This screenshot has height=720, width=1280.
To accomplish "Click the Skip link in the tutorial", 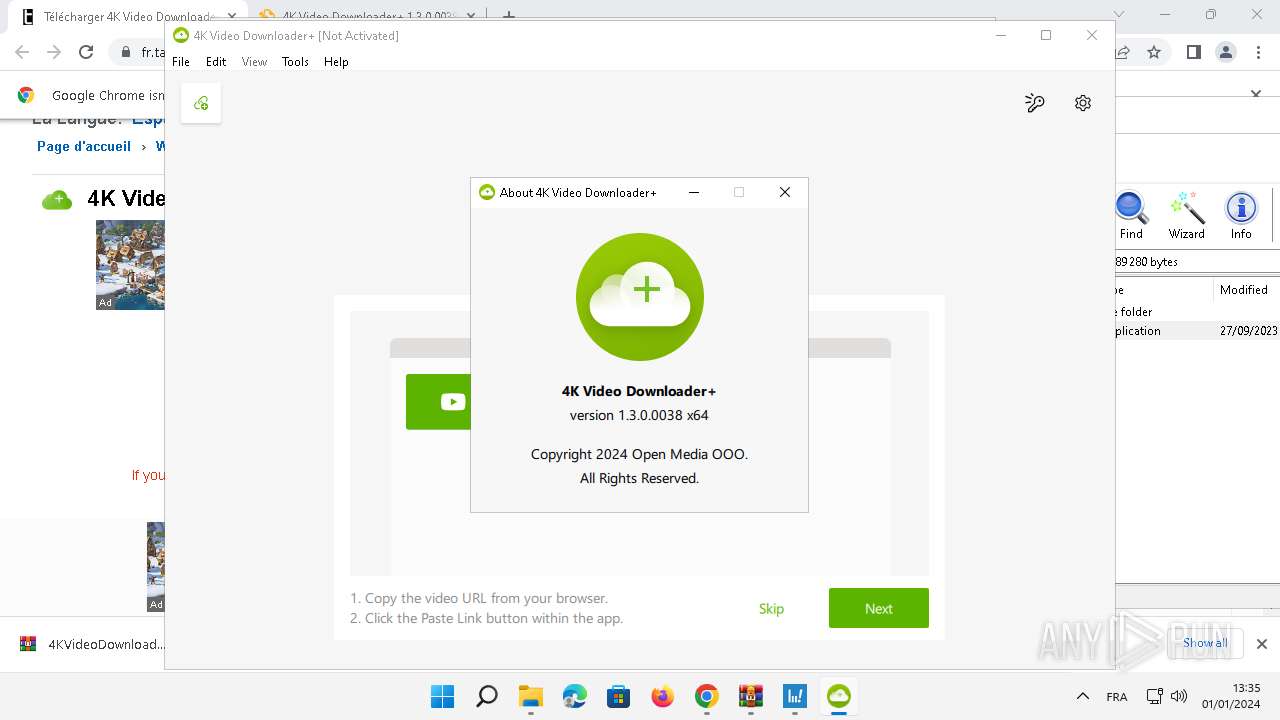I will (771, 609).
